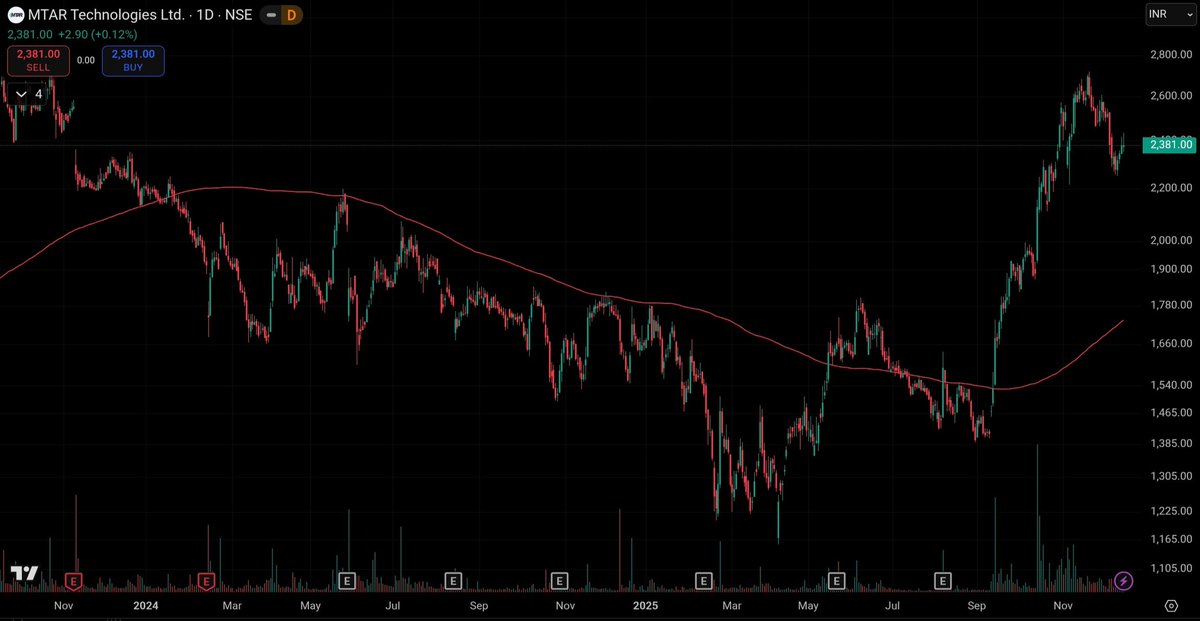This screenshot has height=621, width=1200.
Task: Click the TradingView logo on the chart
Action: (x=24, y=573)
